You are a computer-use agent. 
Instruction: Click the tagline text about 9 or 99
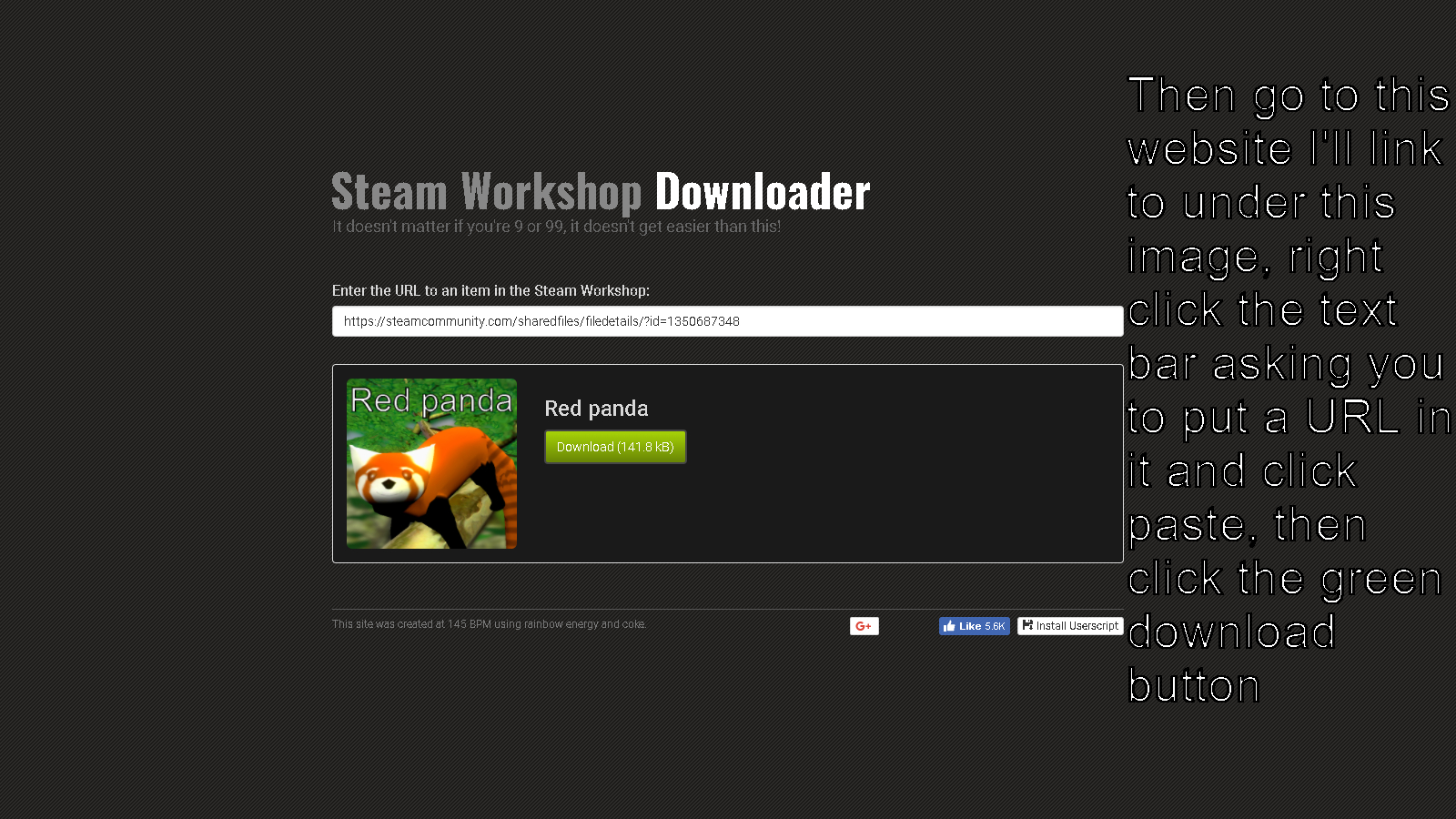(x=556, y=227)
